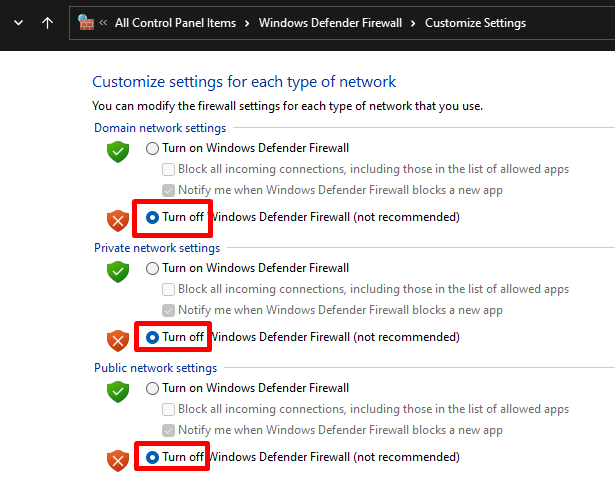Screen dimensions: 615x485
Task: Click the double chevron breadcrumb overflow
Action: pos(104,23)
